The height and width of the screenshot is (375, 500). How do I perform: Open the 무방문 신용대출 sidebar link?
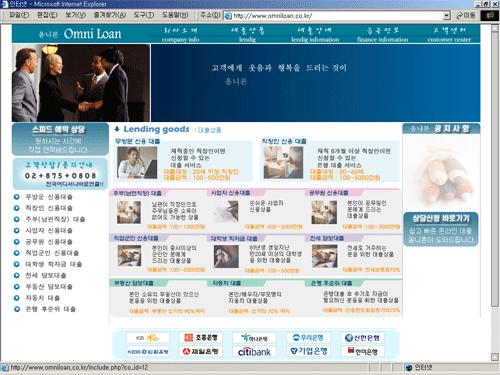49,197
